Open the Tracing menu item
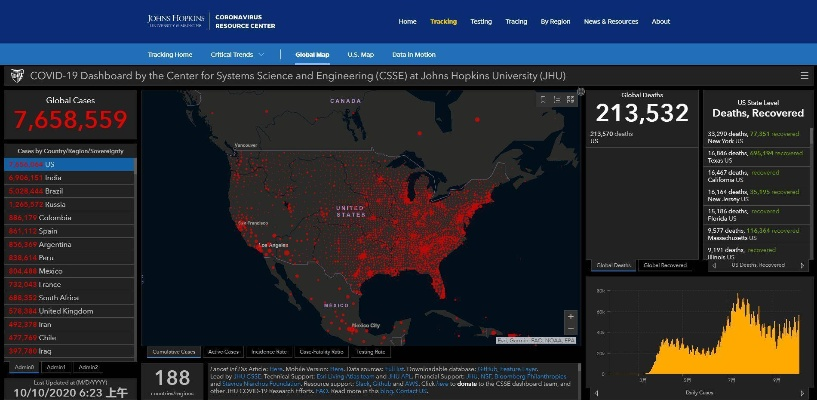Viewport: 817px width, 400px height. [x=516, y=22]
